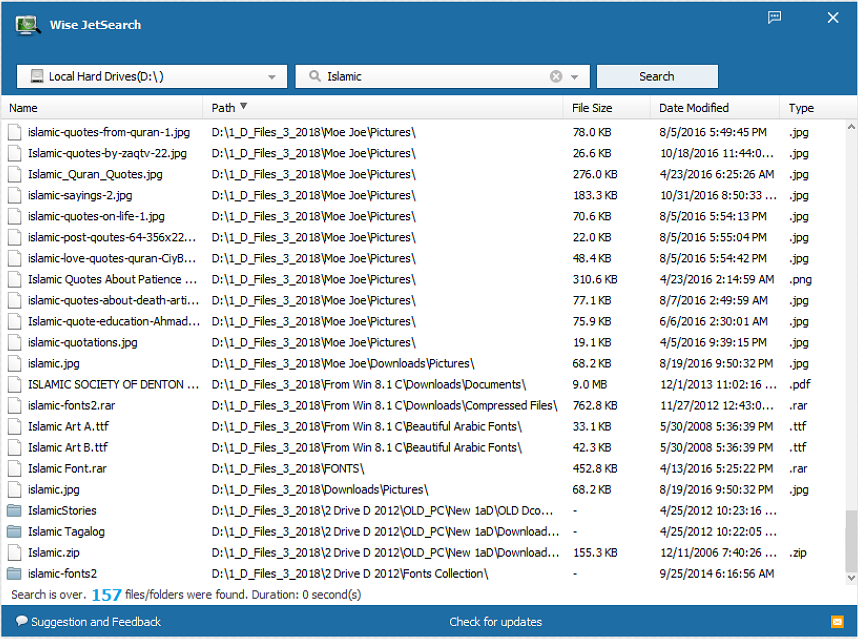Image resolution: width=858 pixels, height=639 pixels.
Task: Click Check for updates link
Action: (x=495, y=622)
